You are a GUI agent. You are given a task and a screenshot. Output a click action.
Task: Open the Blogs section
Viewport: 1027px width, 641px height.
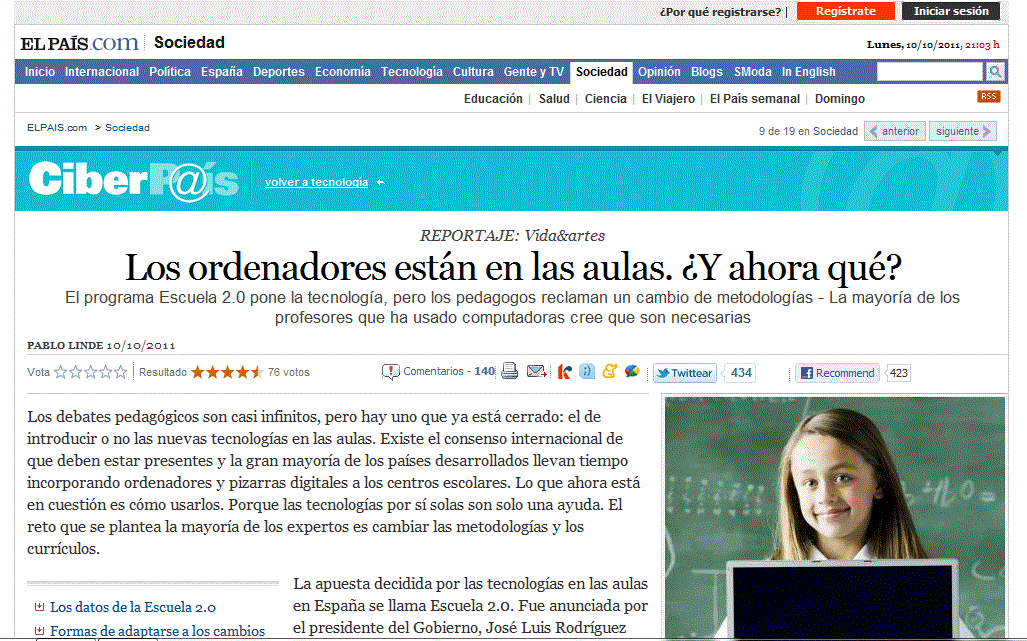(707, 71)
